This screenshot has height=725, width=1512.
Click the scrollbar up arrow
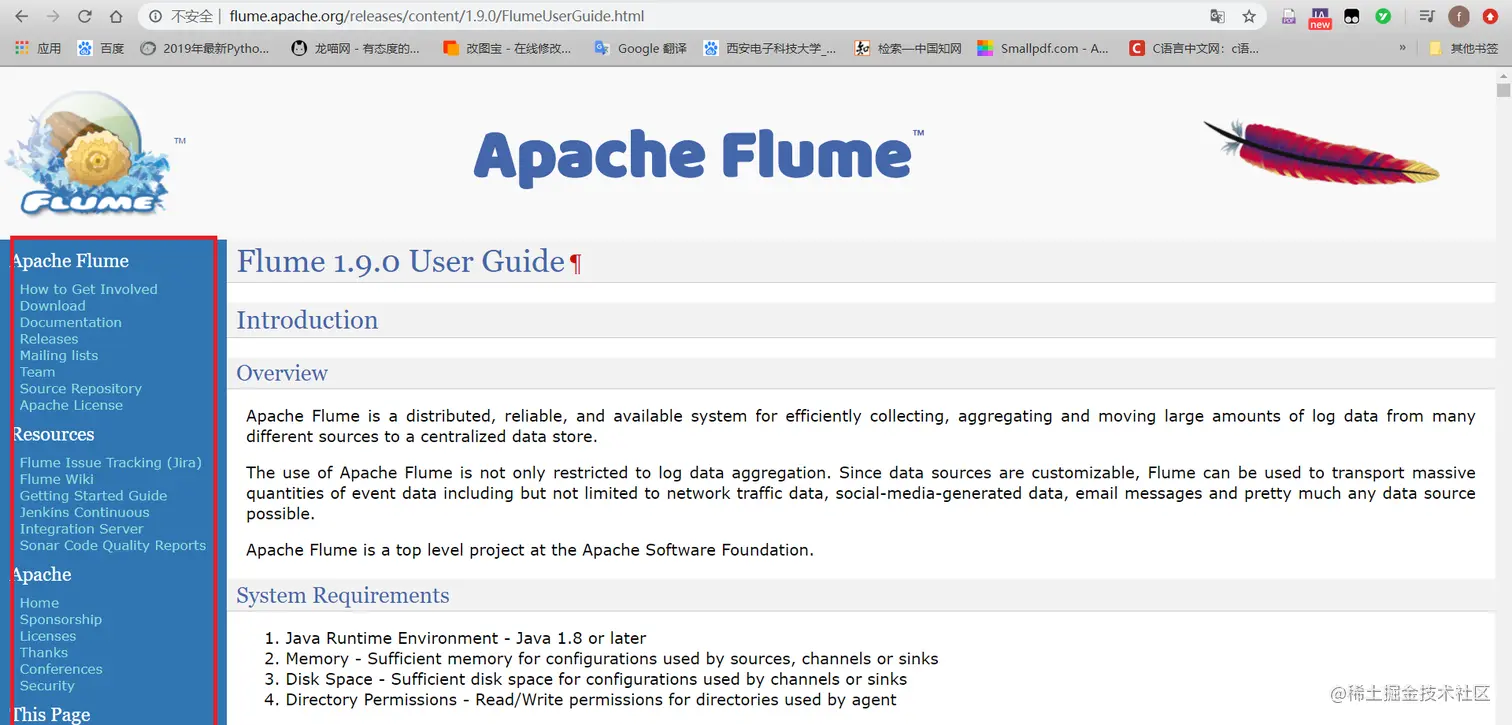coord(1503,75)
